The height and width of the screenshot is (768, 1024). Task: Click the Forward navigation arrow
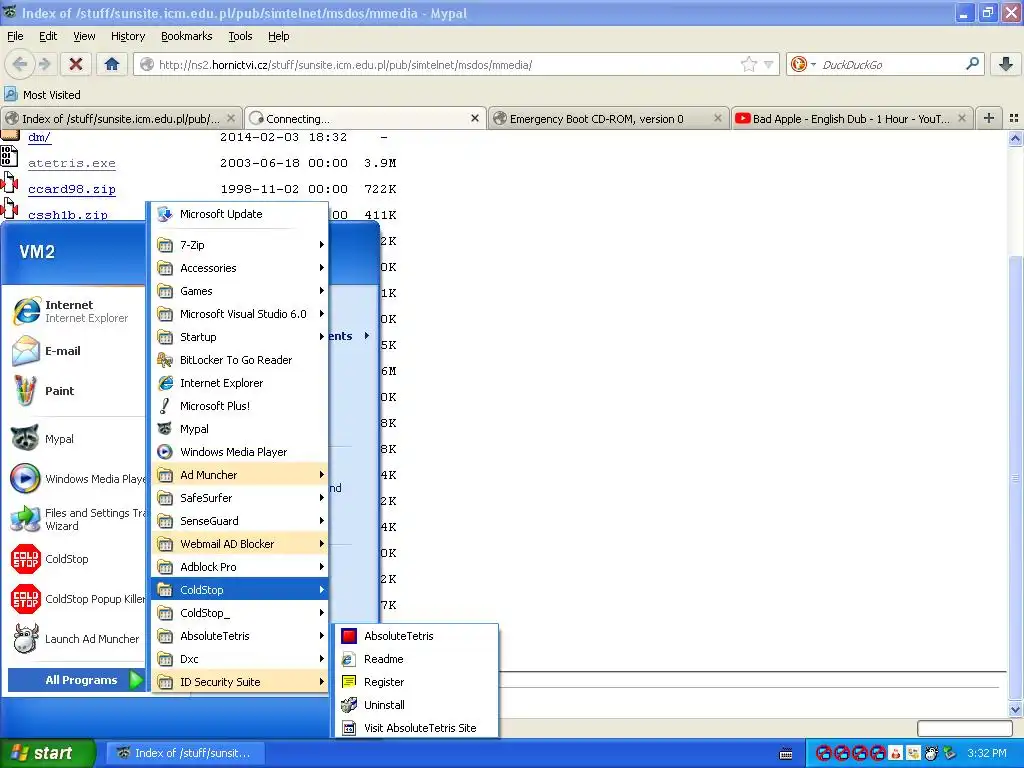[x=44, y=64]
